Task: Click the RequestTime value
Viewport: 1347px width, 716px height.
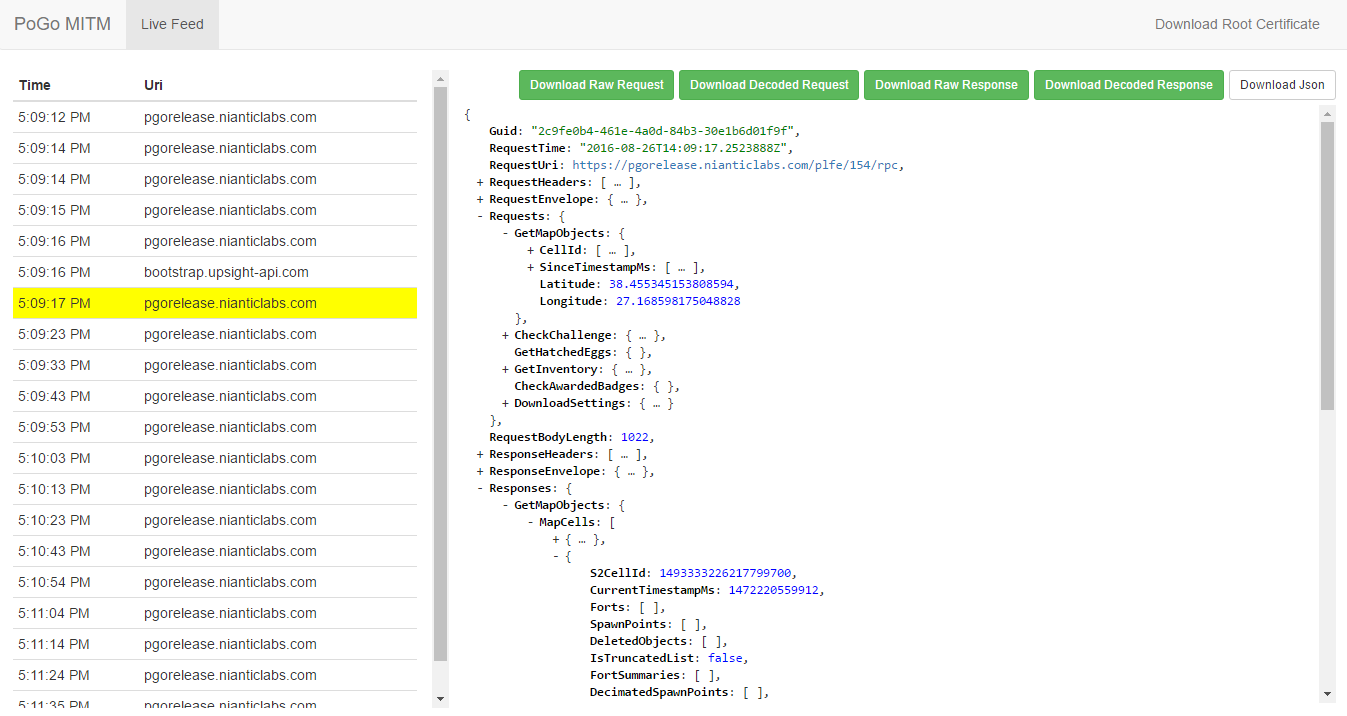Action: click(x=684, y=148)
